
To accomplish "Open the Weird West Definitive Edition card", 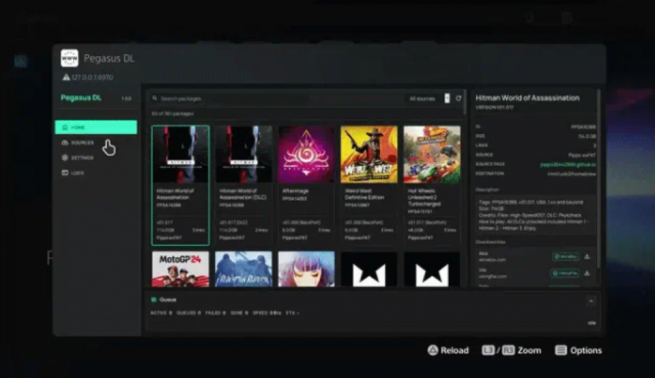I will [369, 185].
